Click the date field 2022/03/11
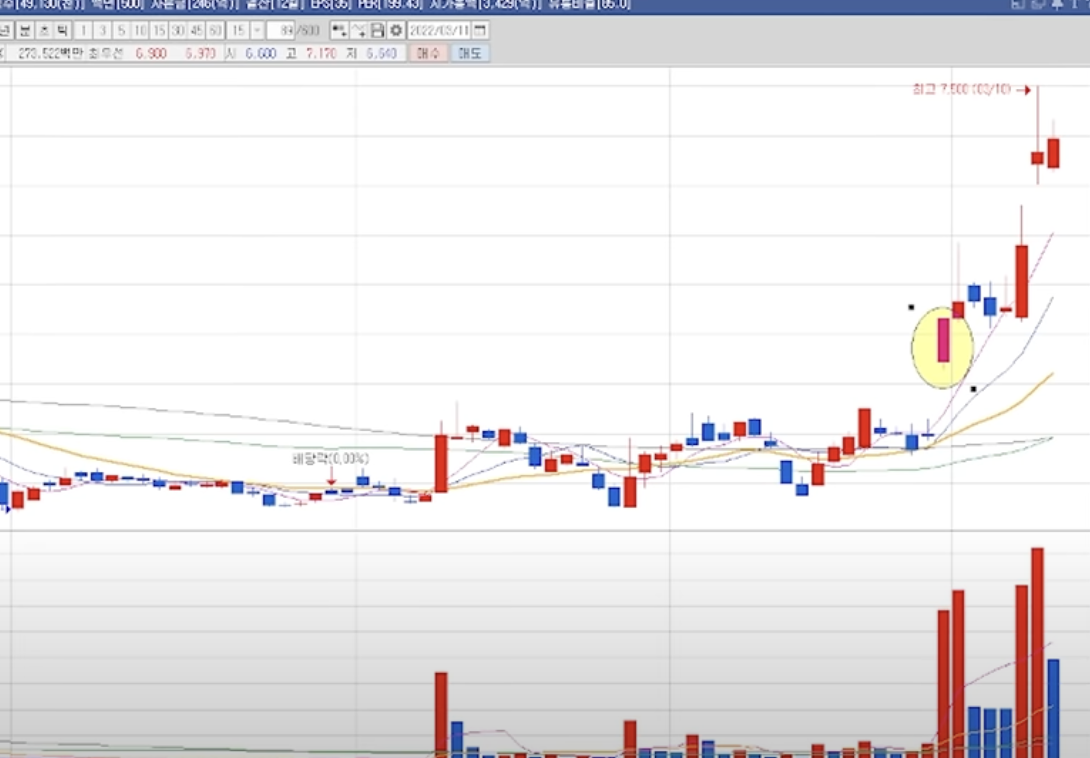The width and height of the screenshot is (1090, 758). pyautogui.click(x=439, y=31)
